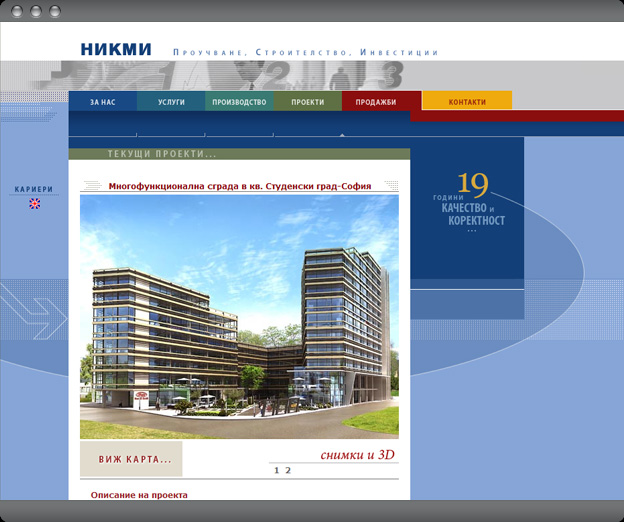Screen dimensions: 624x522
Task: Click the third window control button
Action: (x=55, y=11)
